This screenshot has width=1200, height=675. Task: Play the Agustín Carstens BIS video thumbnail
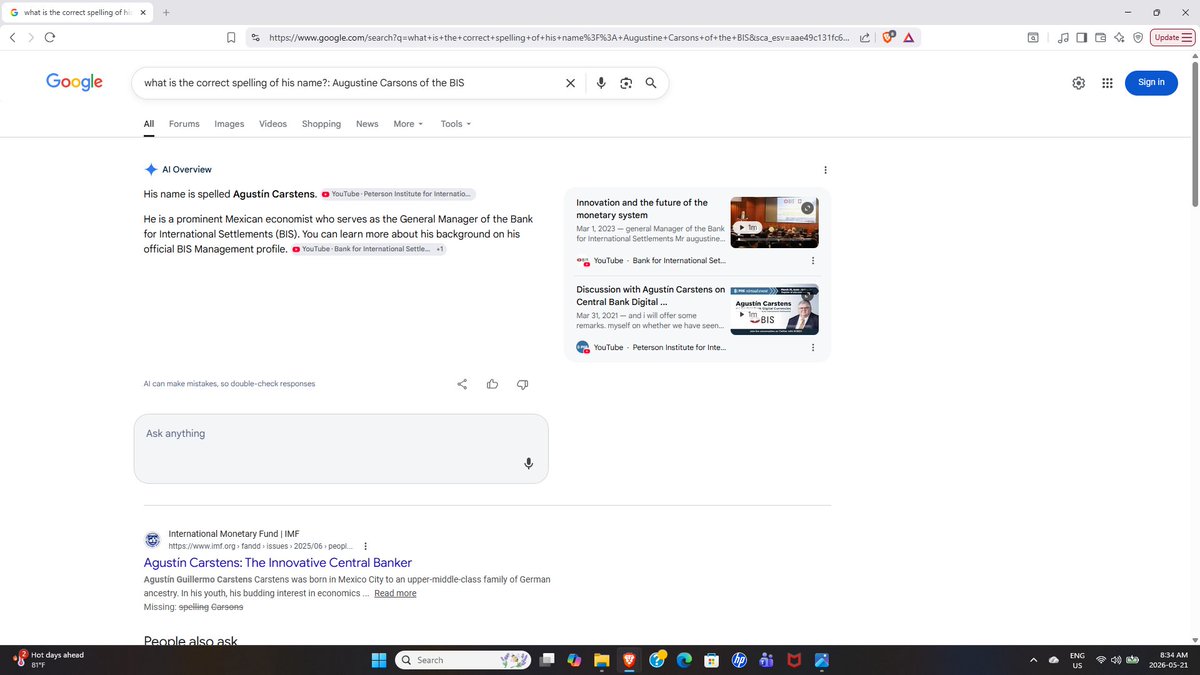click(x=774, y=310)
